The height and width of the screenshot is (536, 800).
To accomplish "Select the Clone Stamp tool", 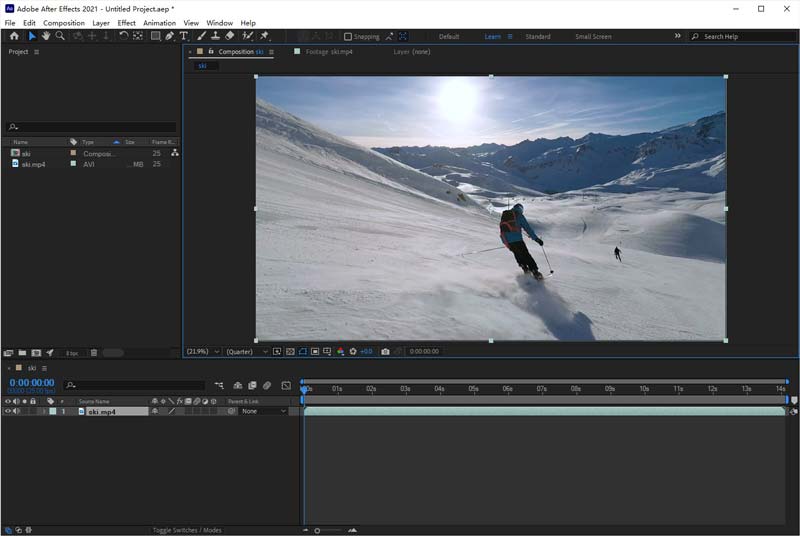I will click(x=215, y=36).
